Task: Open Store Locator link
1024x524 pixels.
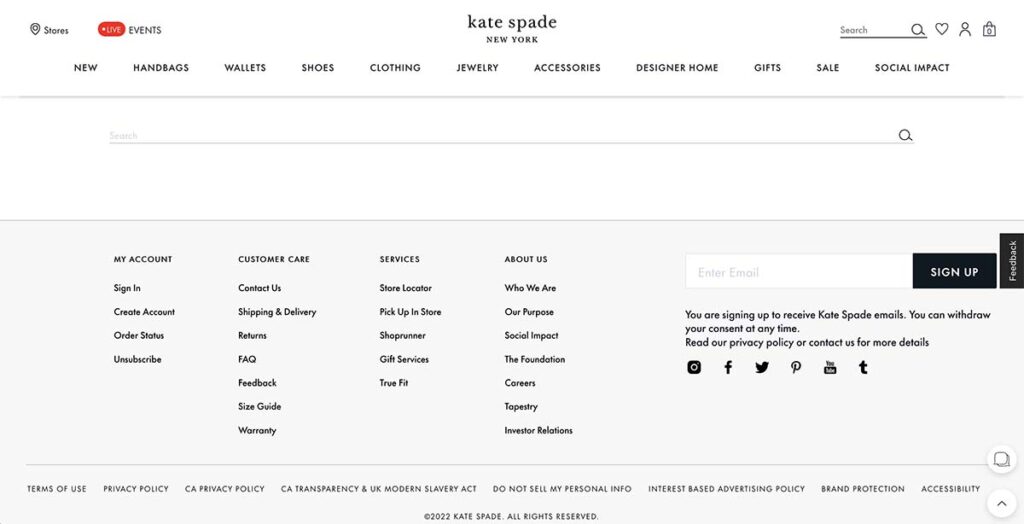Action: click(406, 288)
